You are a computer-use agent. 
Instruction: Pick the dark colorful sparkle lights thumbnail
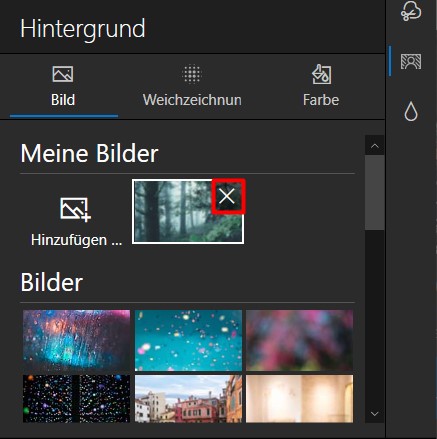tap(76, 399)
